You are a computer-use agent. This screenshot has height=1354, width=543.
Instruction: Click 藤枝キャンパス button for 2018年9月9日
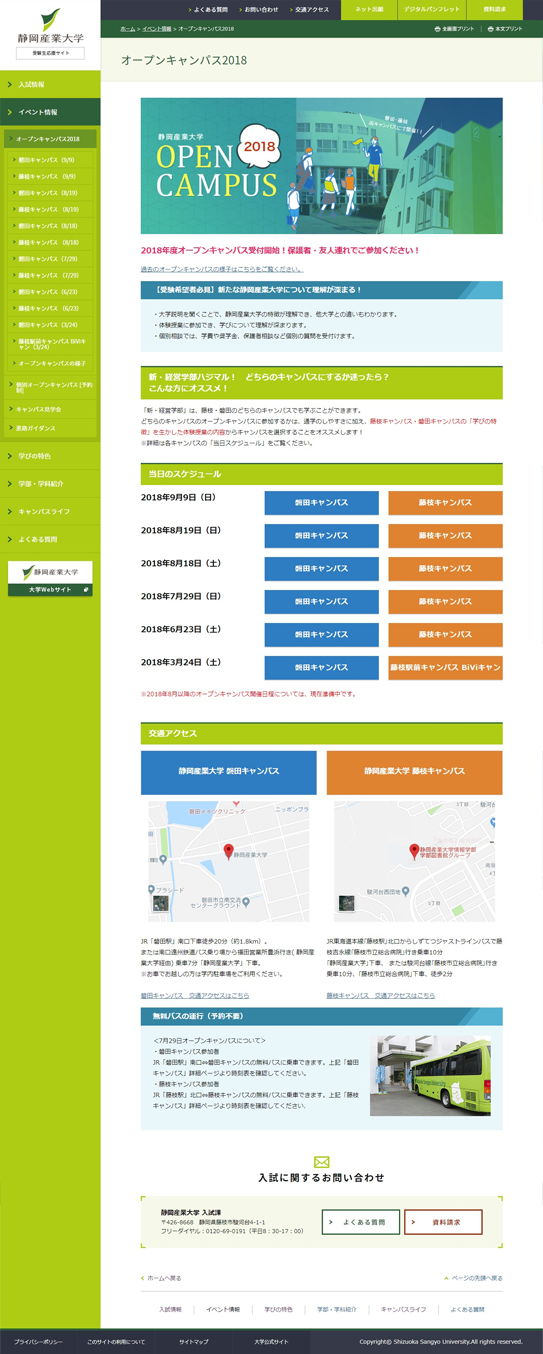tap(445, 503)
